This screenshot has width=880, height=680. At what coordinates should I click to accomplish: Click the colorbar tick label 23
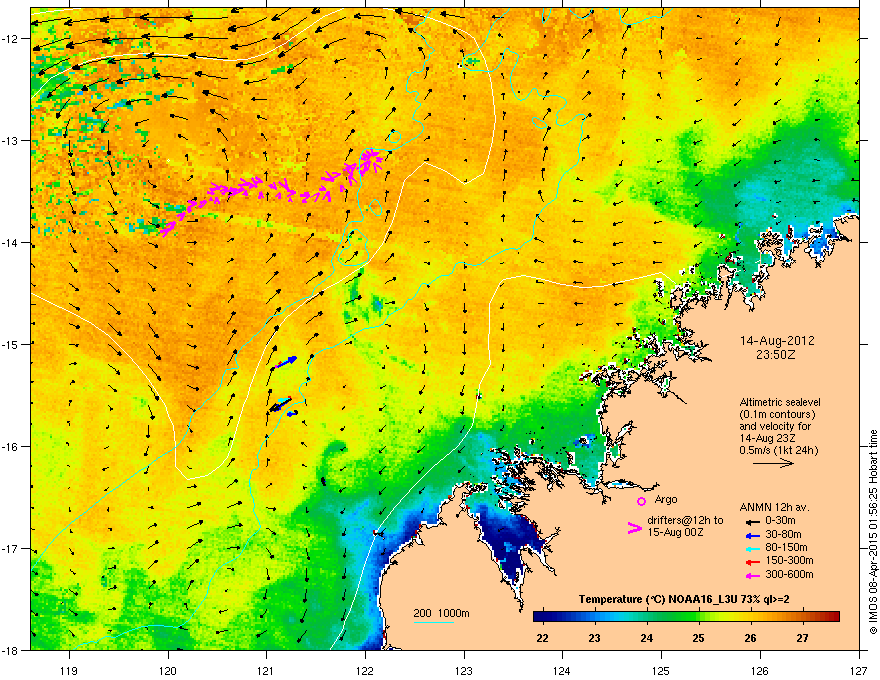point(594,638)
